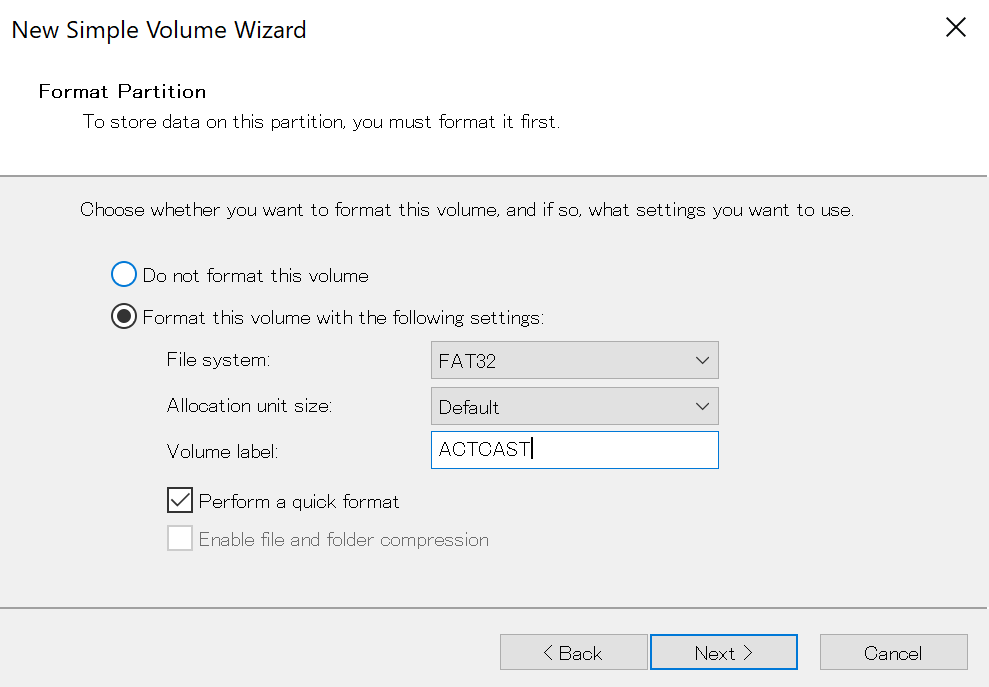
Task: Click the "Perform a quick format" label text
Action: (x=299, y=501)
